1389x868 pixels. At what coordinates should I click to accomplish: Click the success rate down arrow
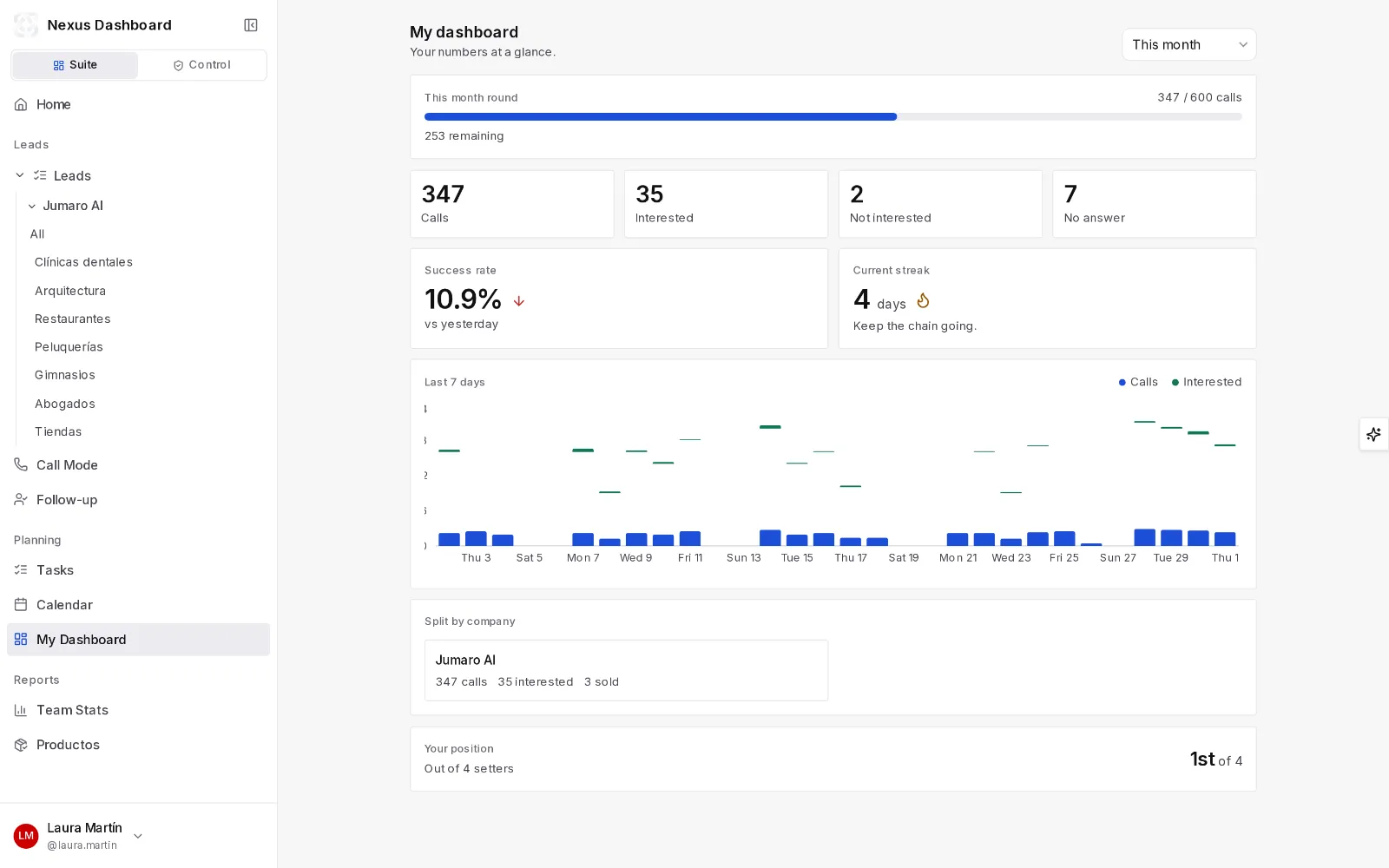(x=519, y=301)
